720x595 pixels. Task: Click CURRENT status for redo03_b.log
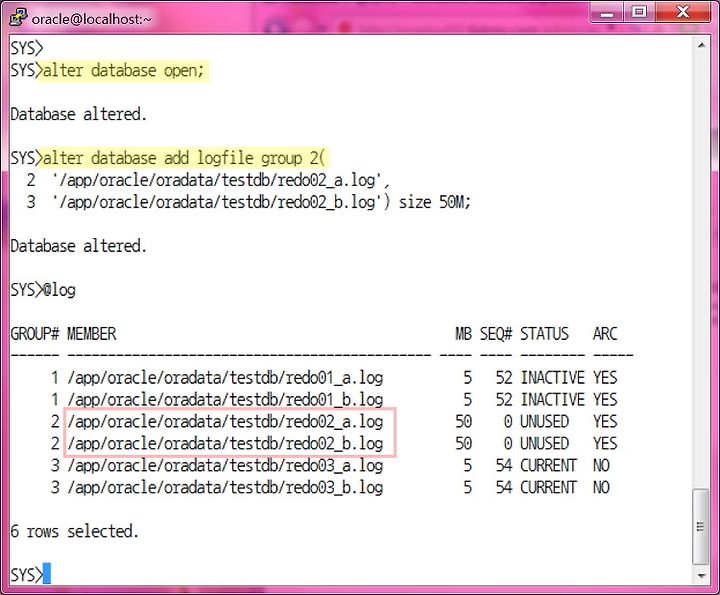pyautogui.click(x=548, y=488)
